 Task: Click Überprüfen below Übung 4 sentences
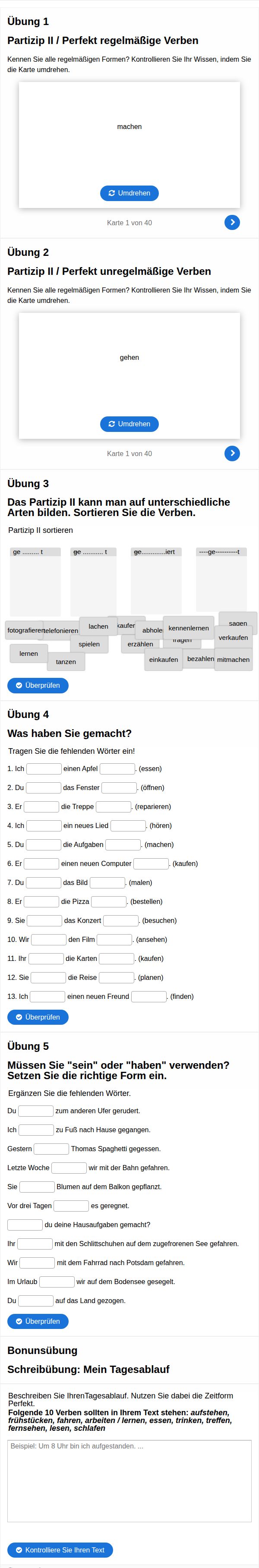[x=38, y=1017]
